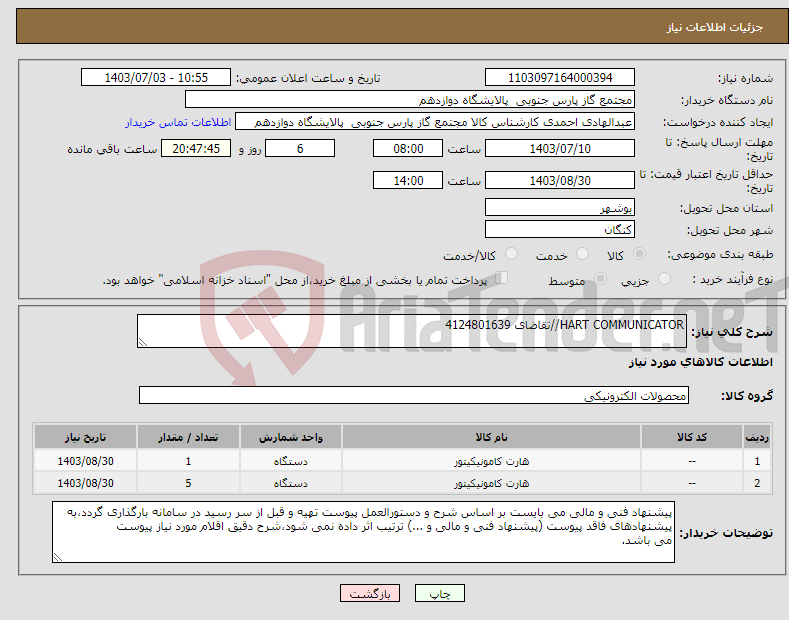Image resolution: width=789 pixels, height=620 pixels.
Task: Click the تعداد / مقدار column header
Action: click(x=188, y=437)
